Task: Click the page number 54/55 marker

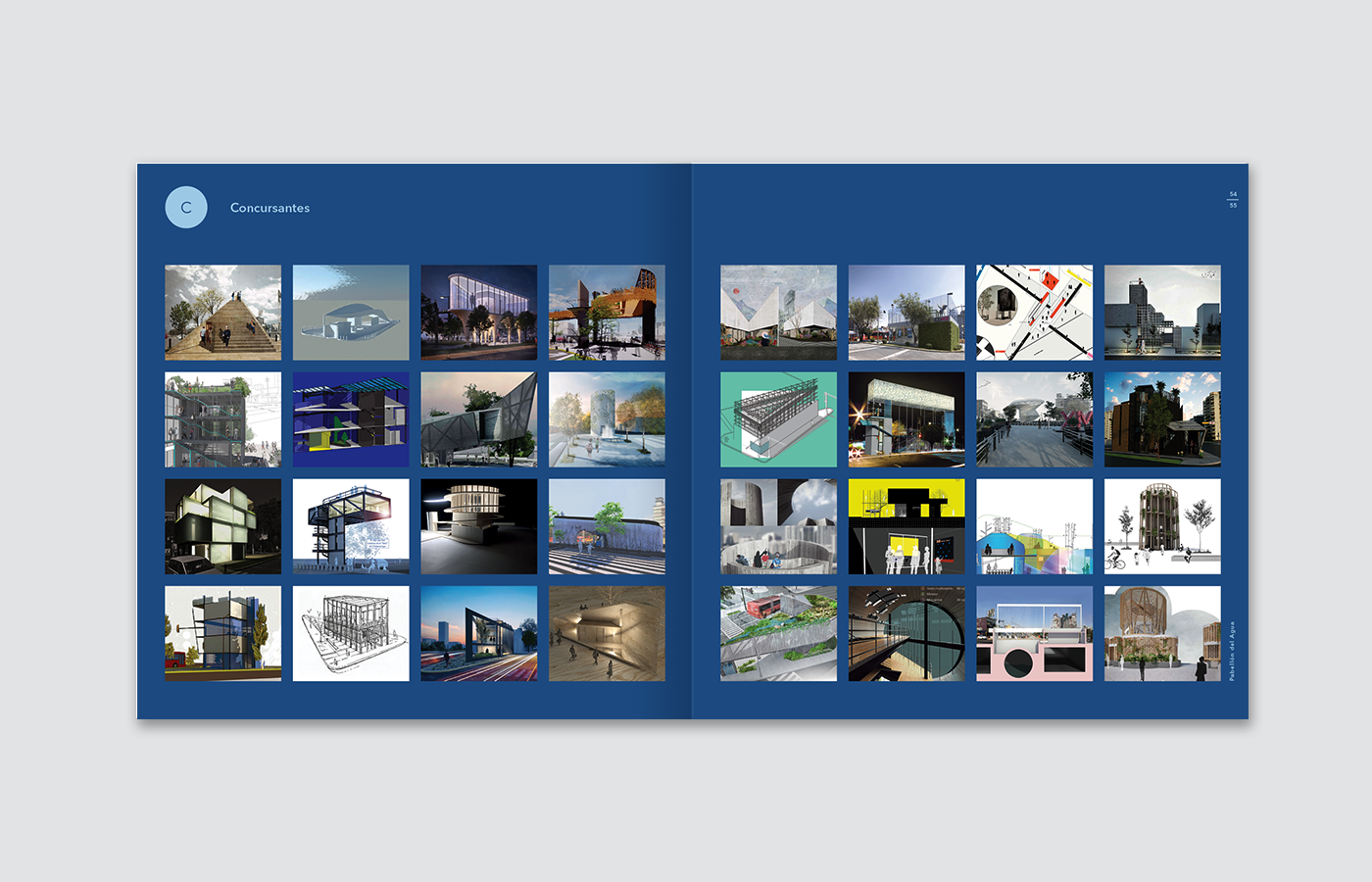Action: click(x=1233, y=199)
